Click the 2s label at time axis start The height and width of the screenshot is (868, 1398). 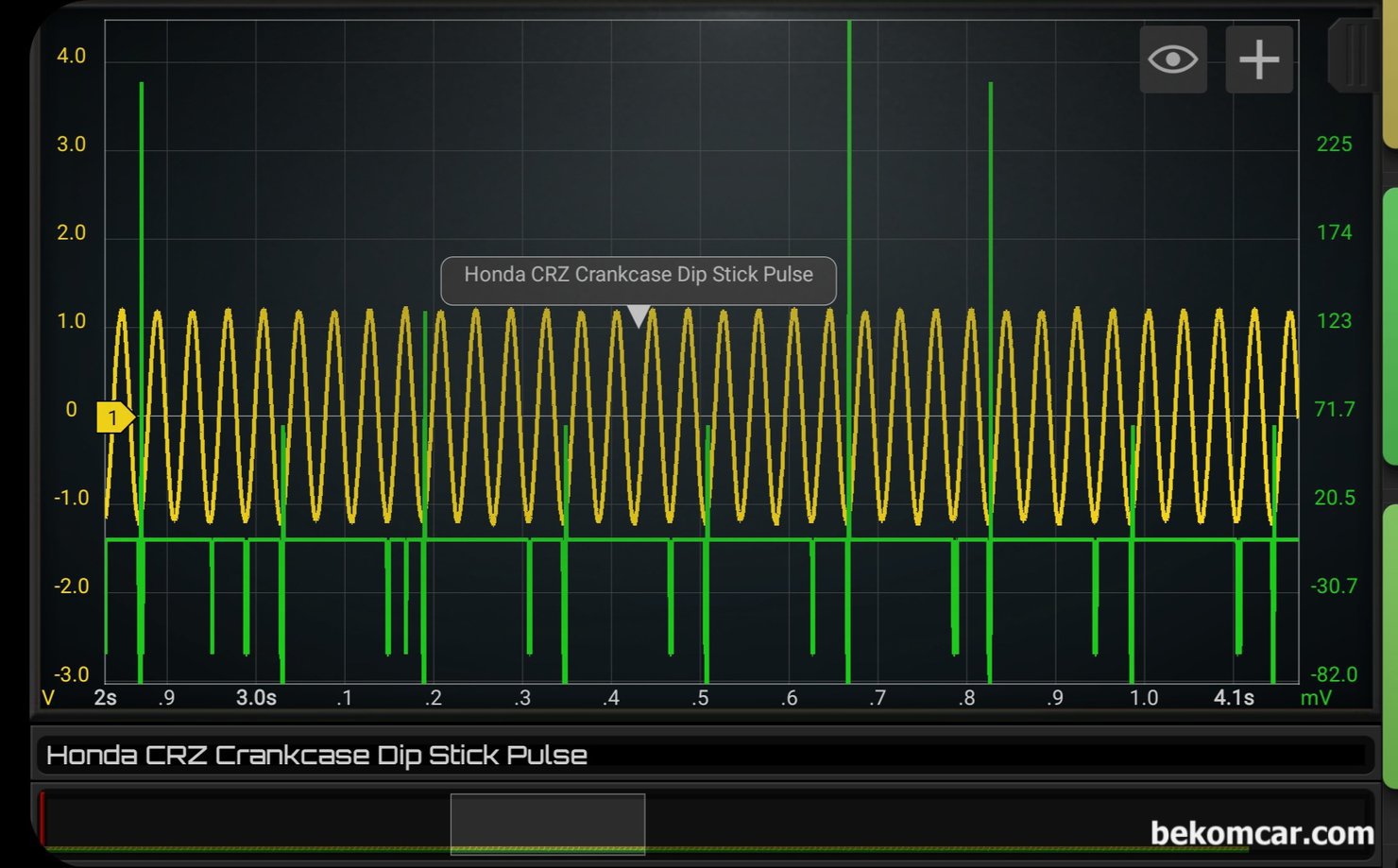tap(105, 698)
